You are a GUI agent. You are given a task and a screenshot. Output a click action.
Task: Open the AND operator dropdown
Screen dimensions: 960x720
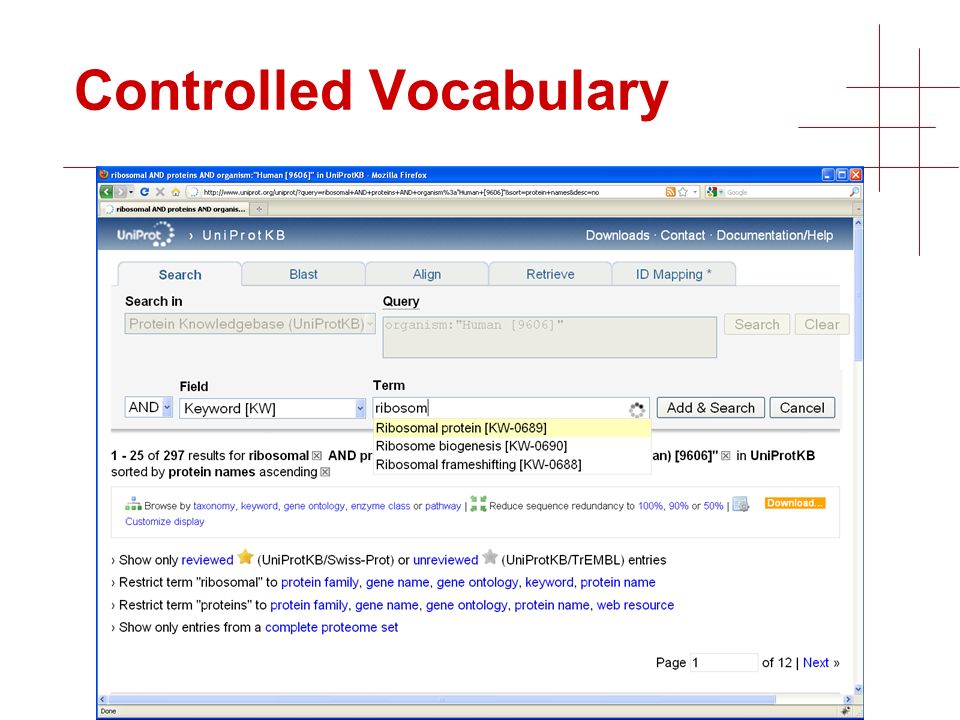[x=148, y=408]
